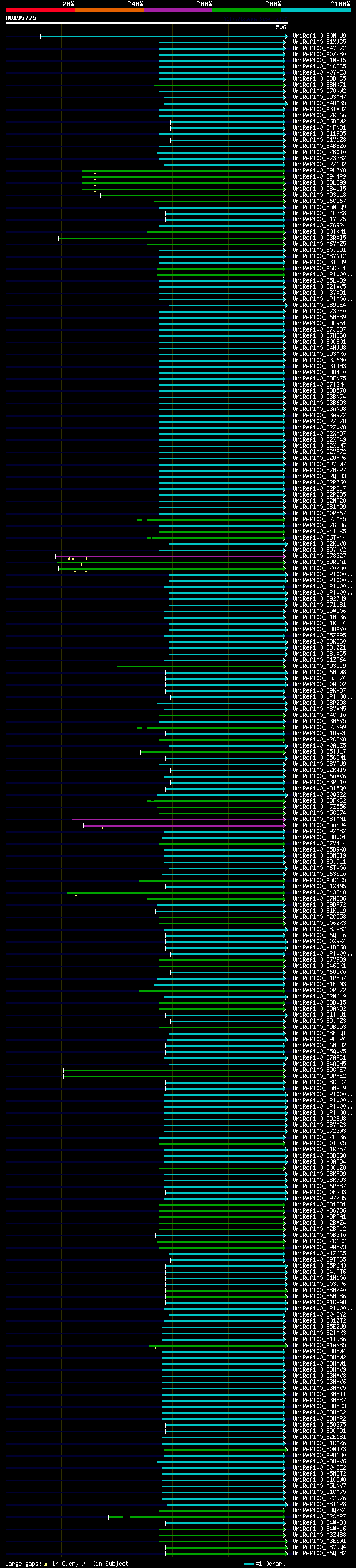Click the purple alignment bar for A8IAN1
356x1568 pixels.
click(x=179, y=819)
